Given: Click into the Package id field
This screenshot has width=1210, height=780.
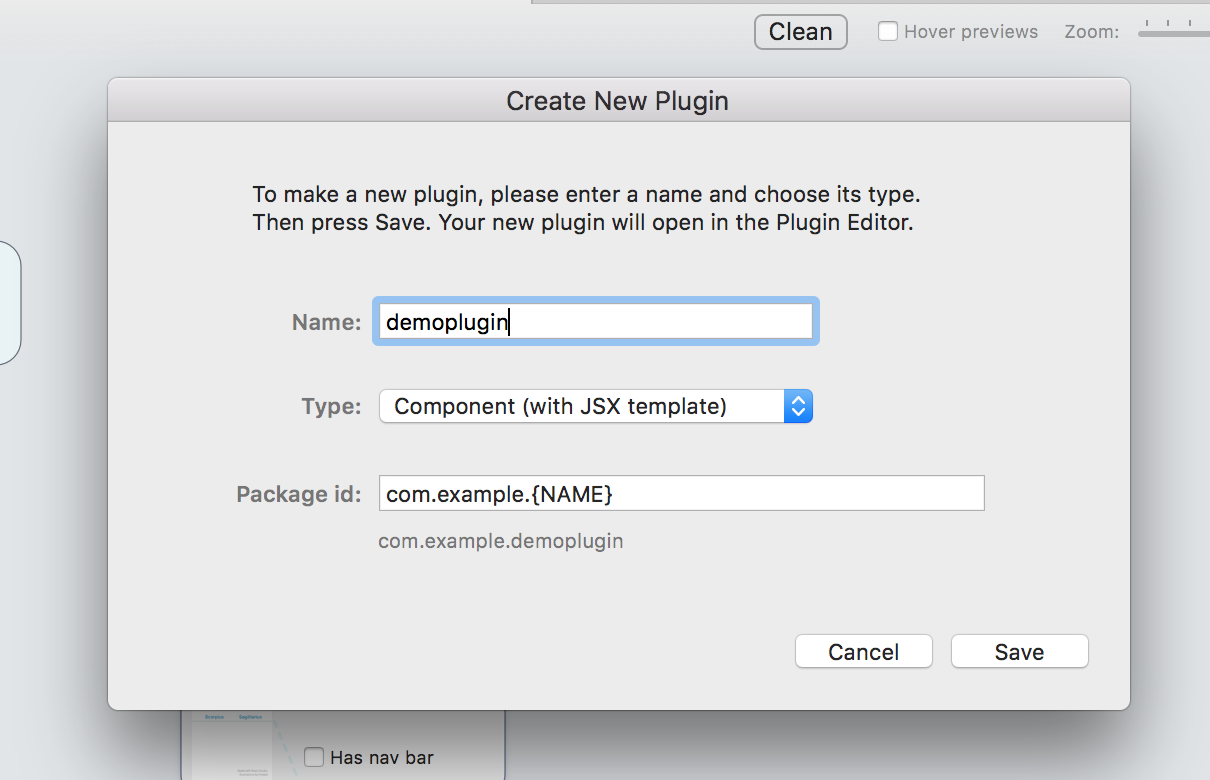Looking at the screenshot, I should [x=681, y=493].
